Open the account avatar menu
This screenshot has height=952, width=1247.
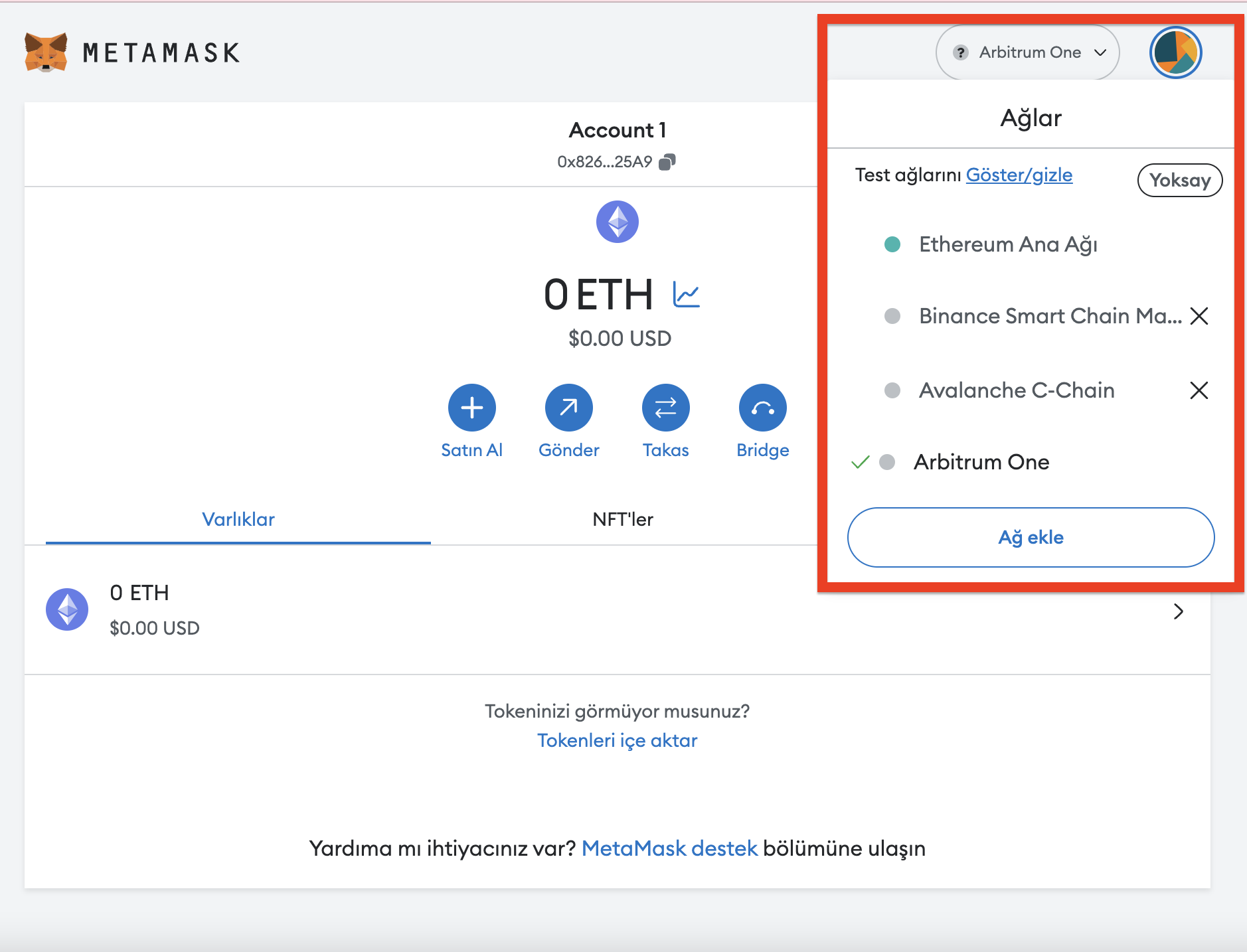click(x=1175, y=52)
